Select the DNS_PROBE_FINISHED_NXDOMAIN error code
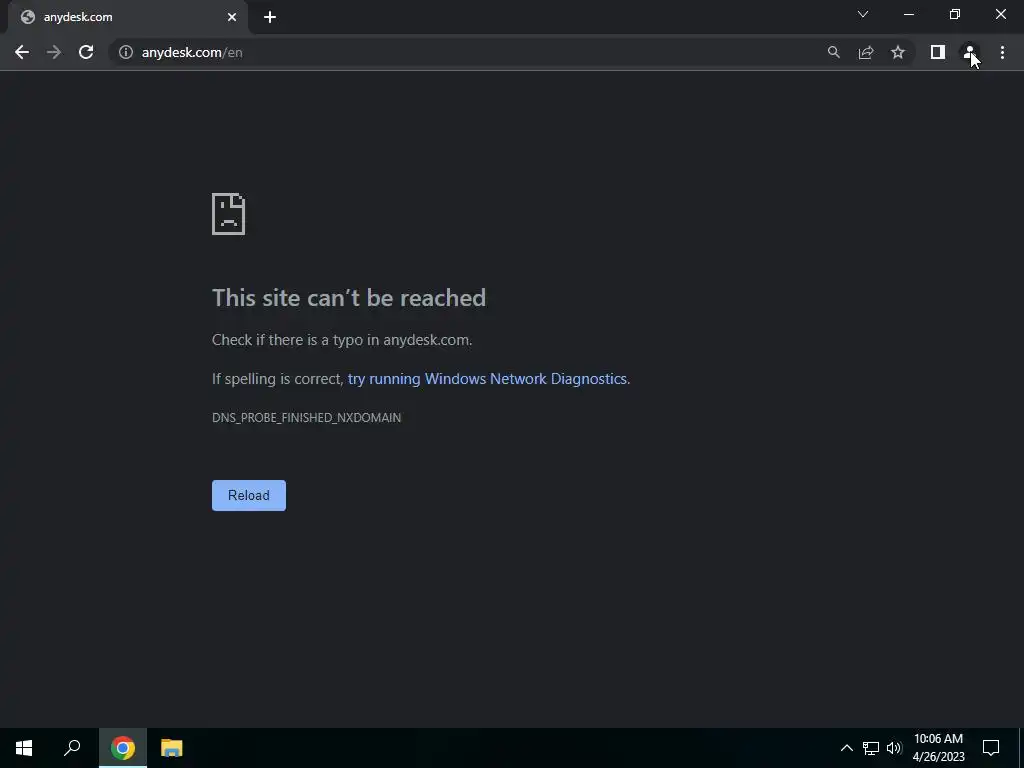 coord(306,417)
